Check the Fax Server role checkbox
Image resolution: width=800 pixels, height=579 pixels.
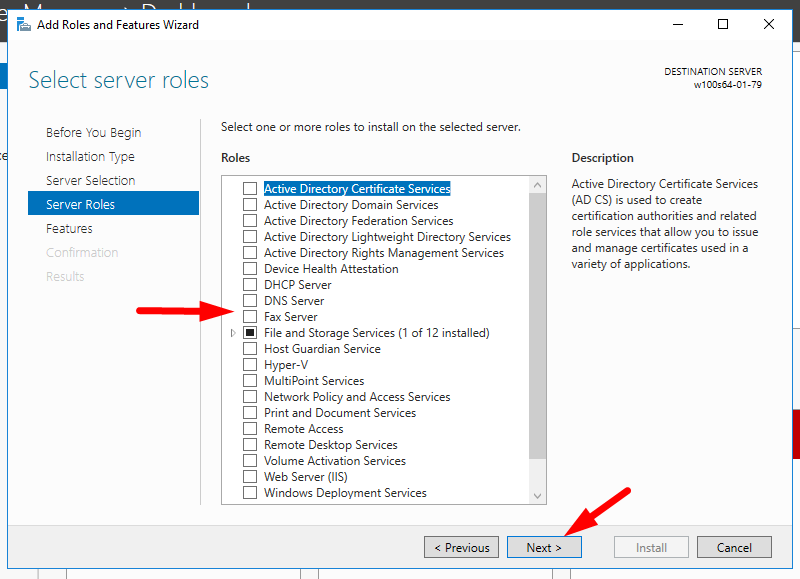click(250, 317)
